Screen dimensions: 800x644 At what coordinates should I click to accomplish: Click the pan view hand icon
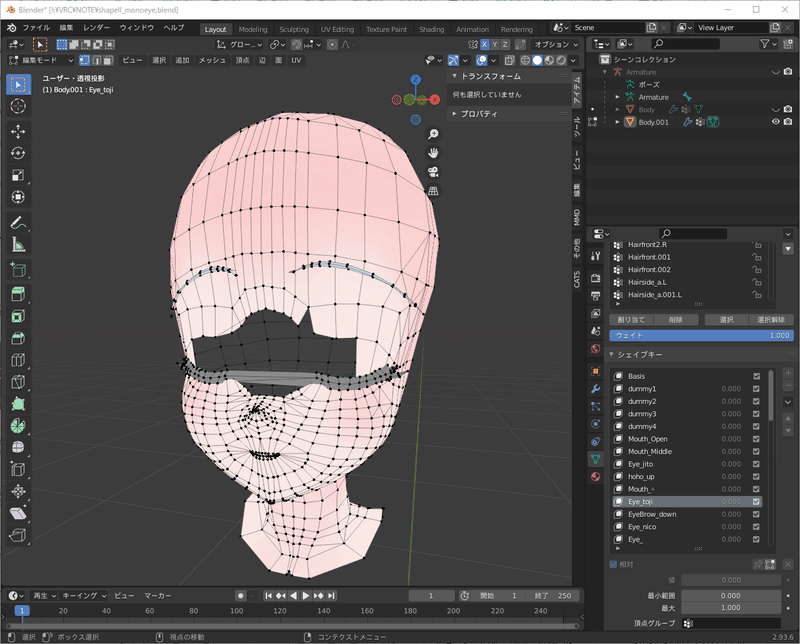click(x=433, y=153)
